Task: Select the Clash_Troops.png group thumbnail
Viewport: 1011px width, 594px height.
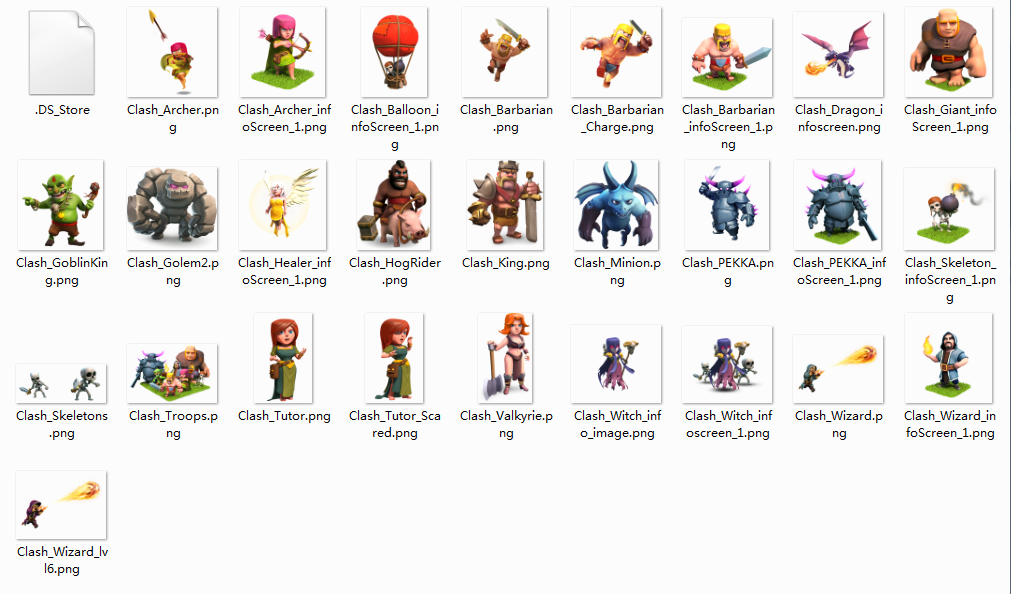Action: 172,373
